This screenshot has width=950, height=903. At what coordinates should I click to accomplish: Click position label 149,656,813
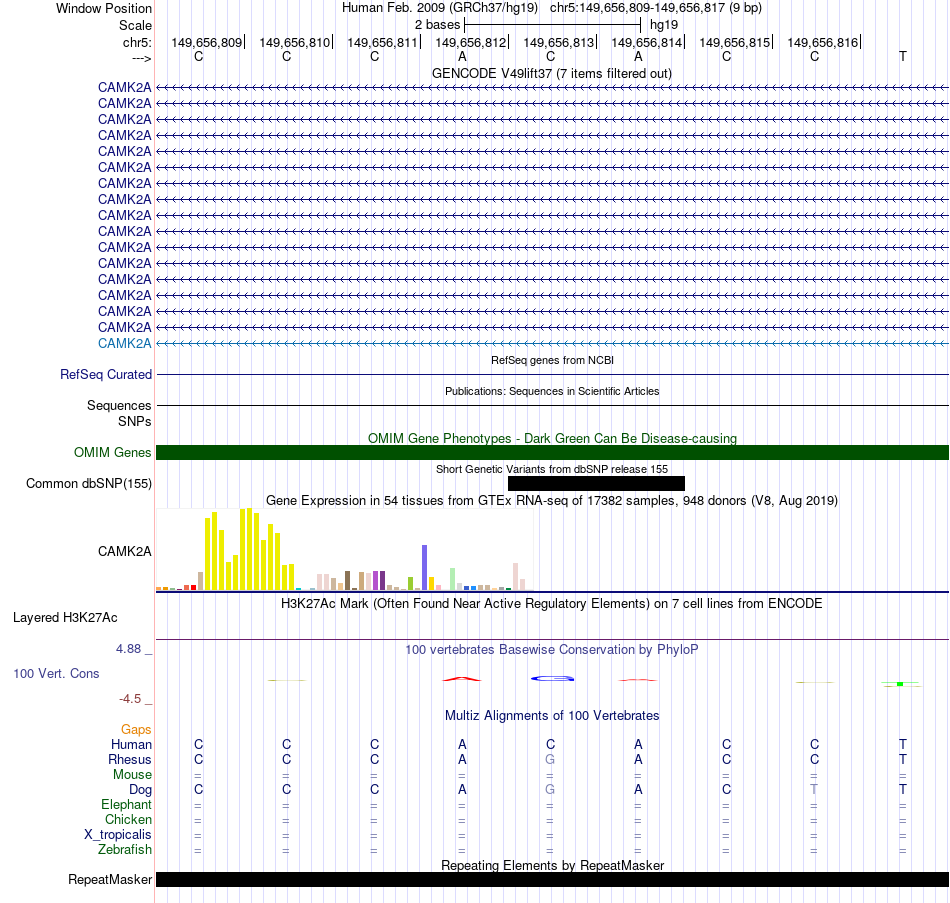(x=559, y=42)
